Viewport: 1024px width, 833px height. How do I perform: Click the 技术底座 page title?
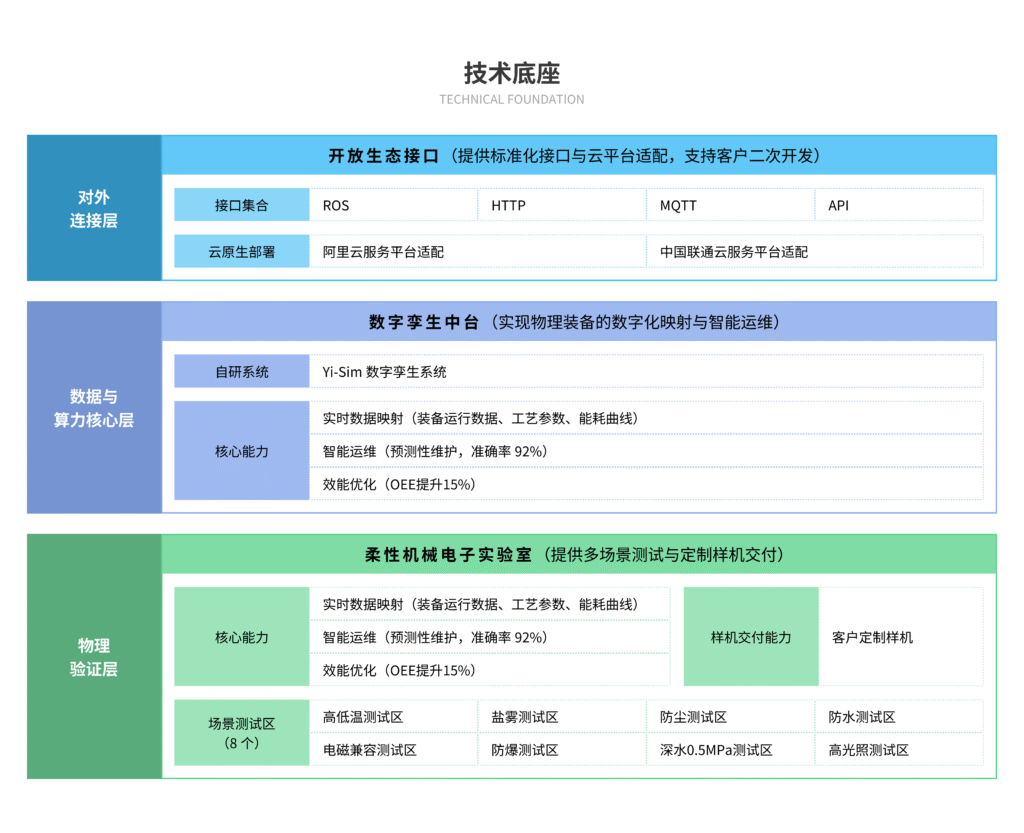(511, 74)
